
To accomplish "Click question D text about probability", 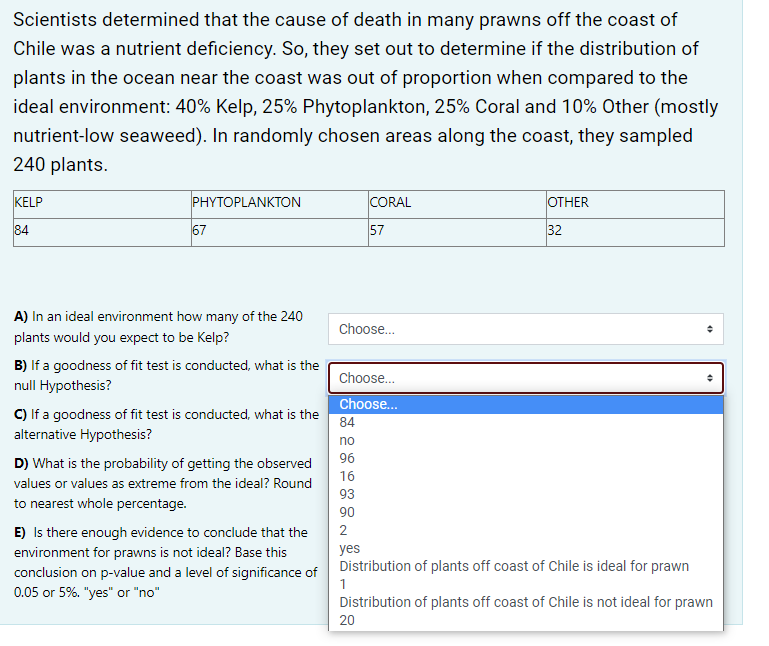I will [163, 483].
